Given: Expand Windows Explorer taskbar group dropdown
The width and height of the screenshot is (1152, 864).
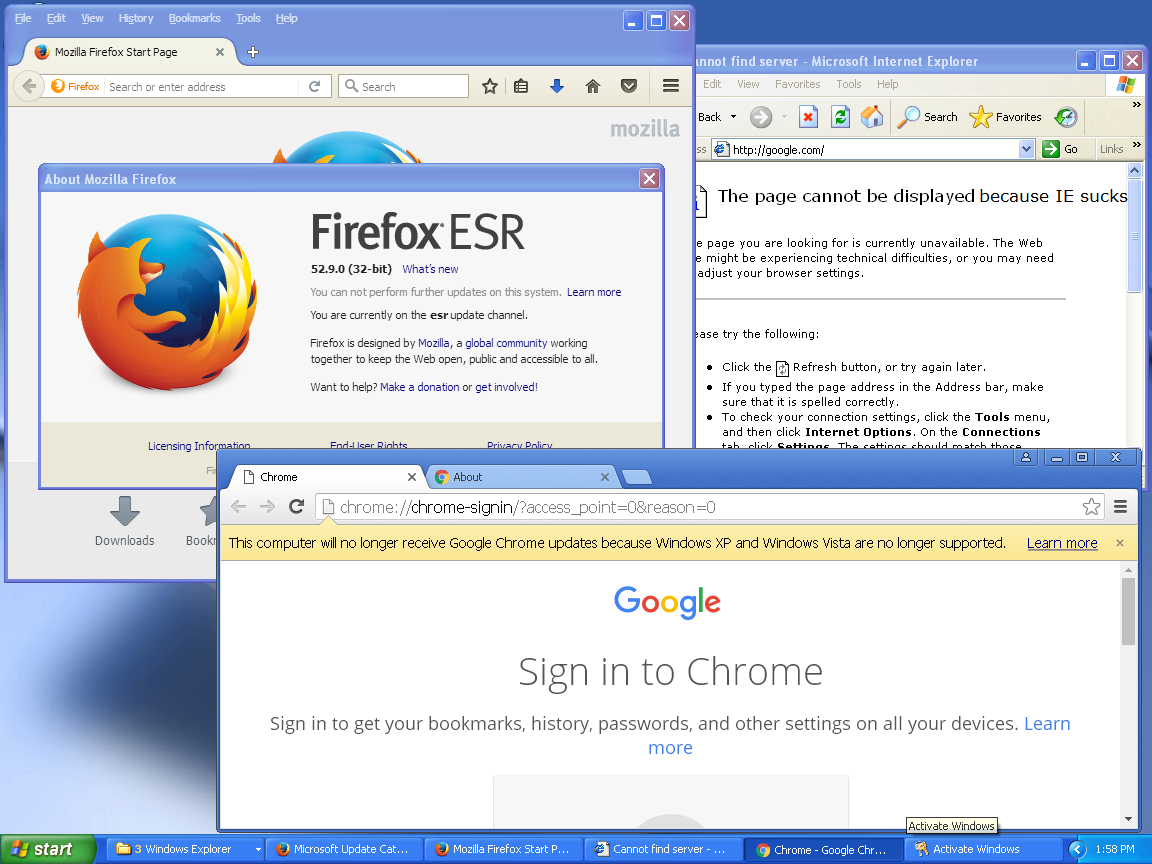Looking at the screenshot, I should click(258, 849).
